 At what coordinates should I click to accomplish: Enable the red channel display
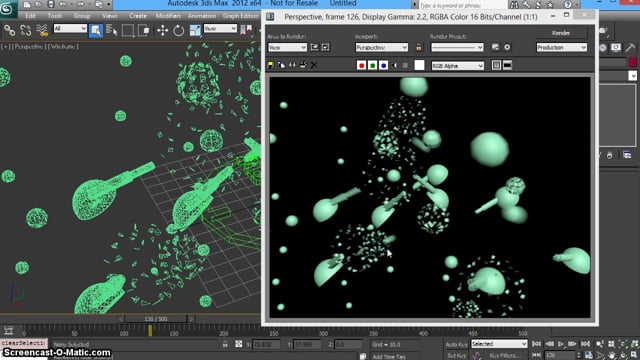pyautogui.click(x=361, y=65)
